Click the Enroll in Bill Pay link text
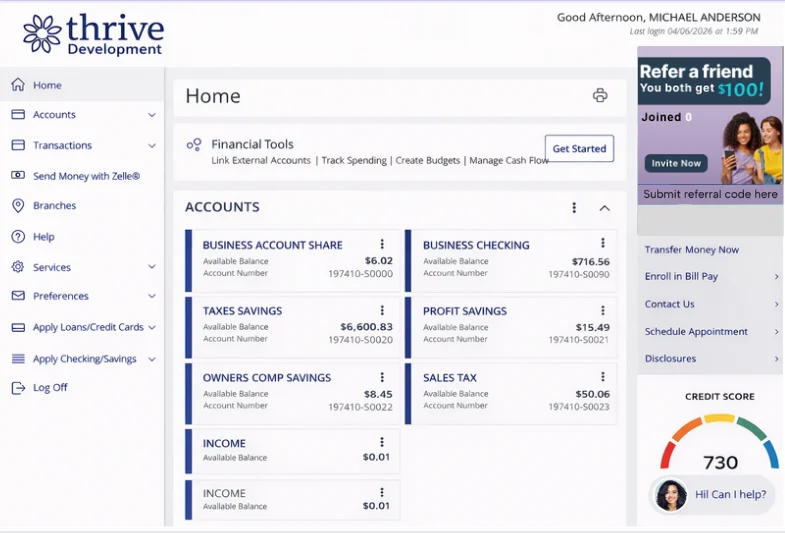 pos(681,276)
